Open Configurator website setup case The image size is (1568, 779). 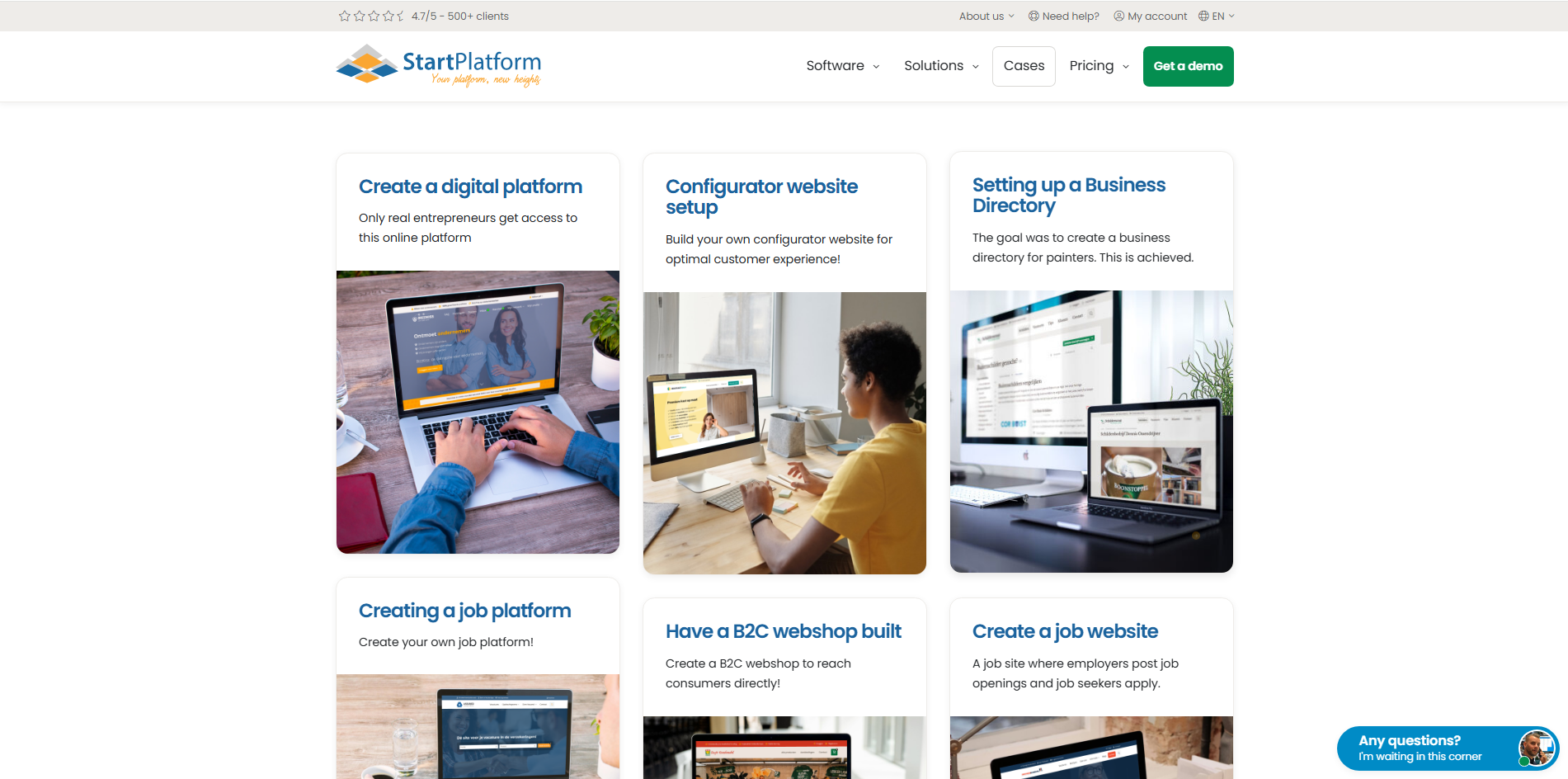point(761,196)
